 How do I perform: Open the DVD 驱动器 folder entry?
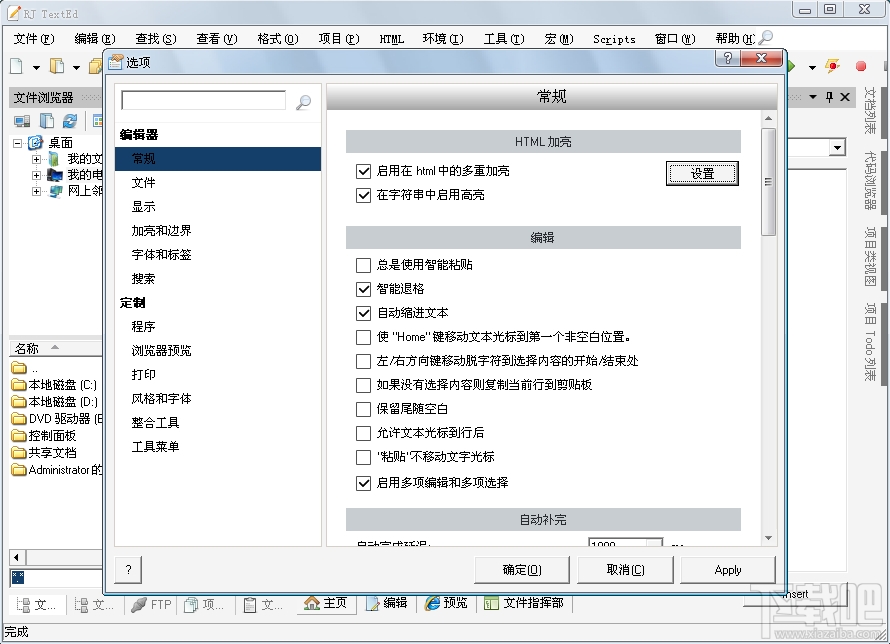pos(57,419)
